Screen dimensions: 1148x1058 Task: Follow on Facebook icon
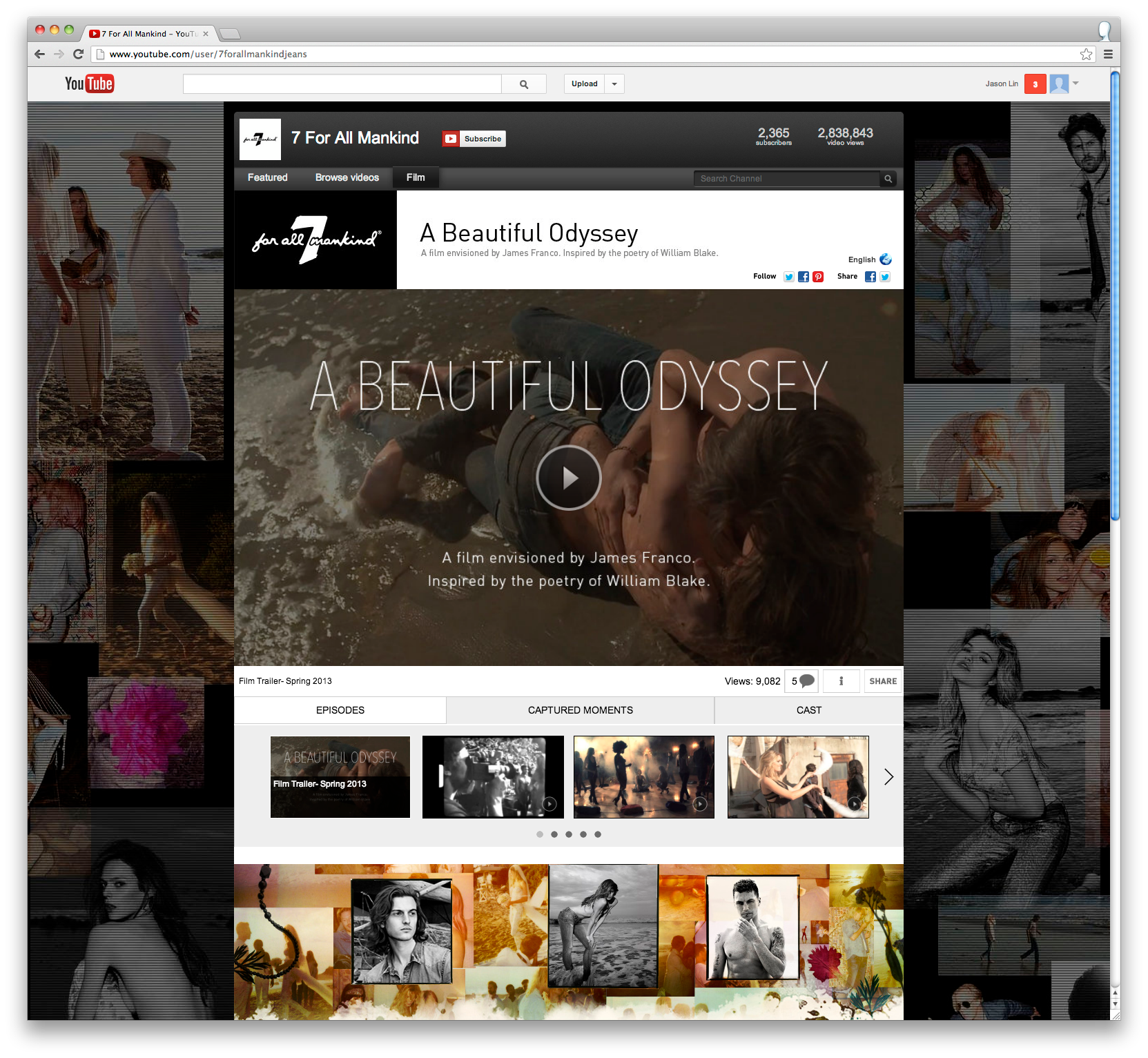coord(804,277)
